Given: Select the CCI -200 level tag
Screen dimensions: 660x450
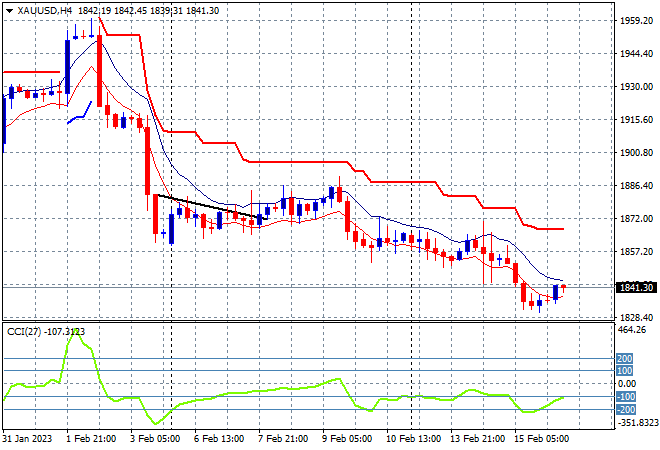Looking at the screenshot, I should 626,410.
